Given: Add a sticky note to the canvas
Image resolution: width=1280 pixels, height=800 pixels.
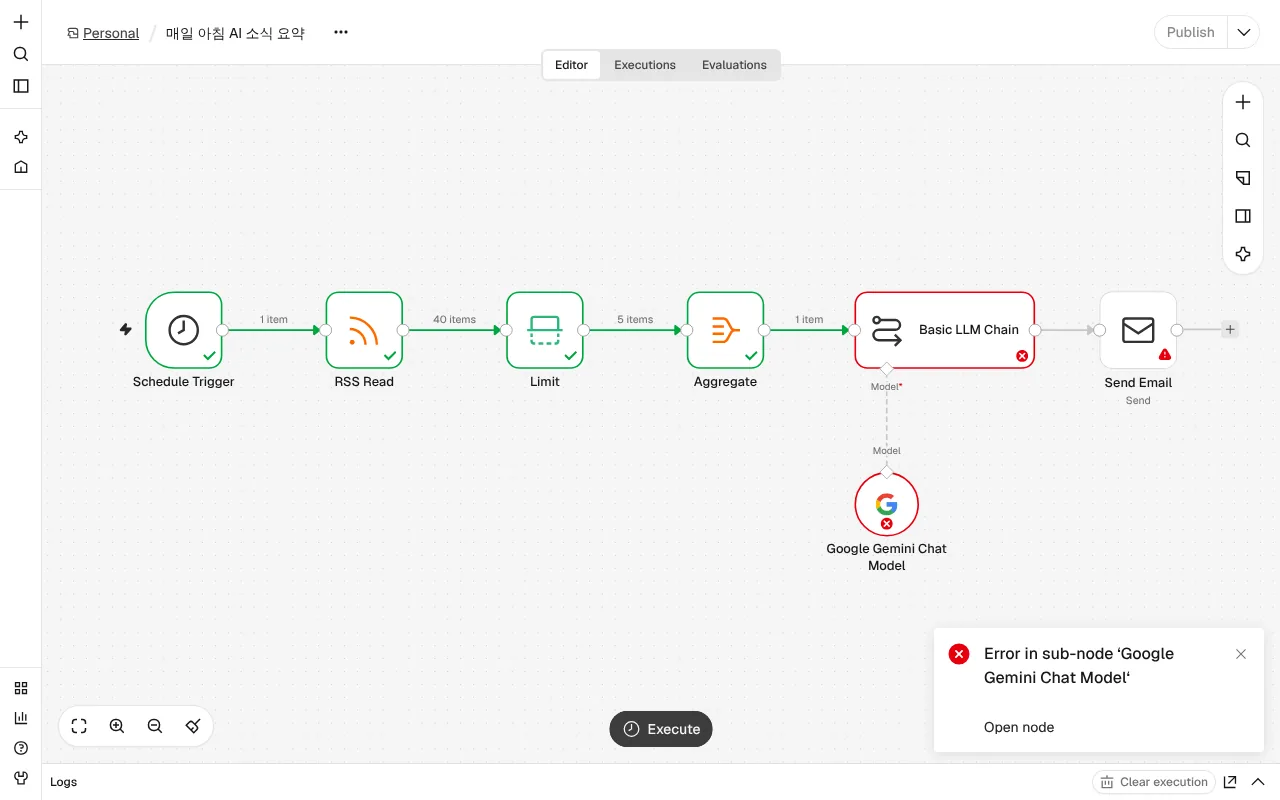Looking at the screenshot, I should coord(1243,178).
